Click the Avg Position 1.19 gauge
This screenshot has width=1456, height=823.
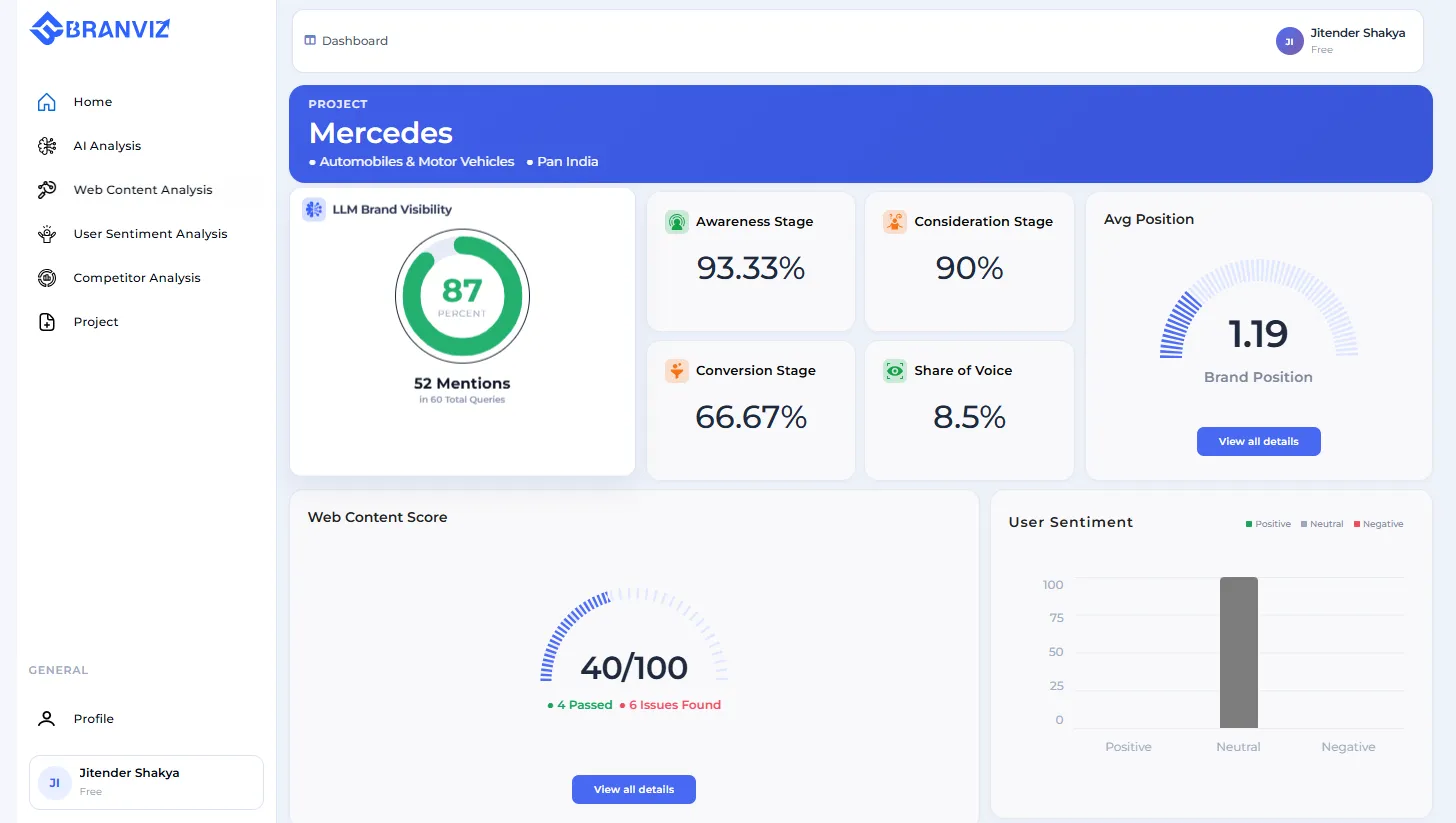(x=1258, y=310)
